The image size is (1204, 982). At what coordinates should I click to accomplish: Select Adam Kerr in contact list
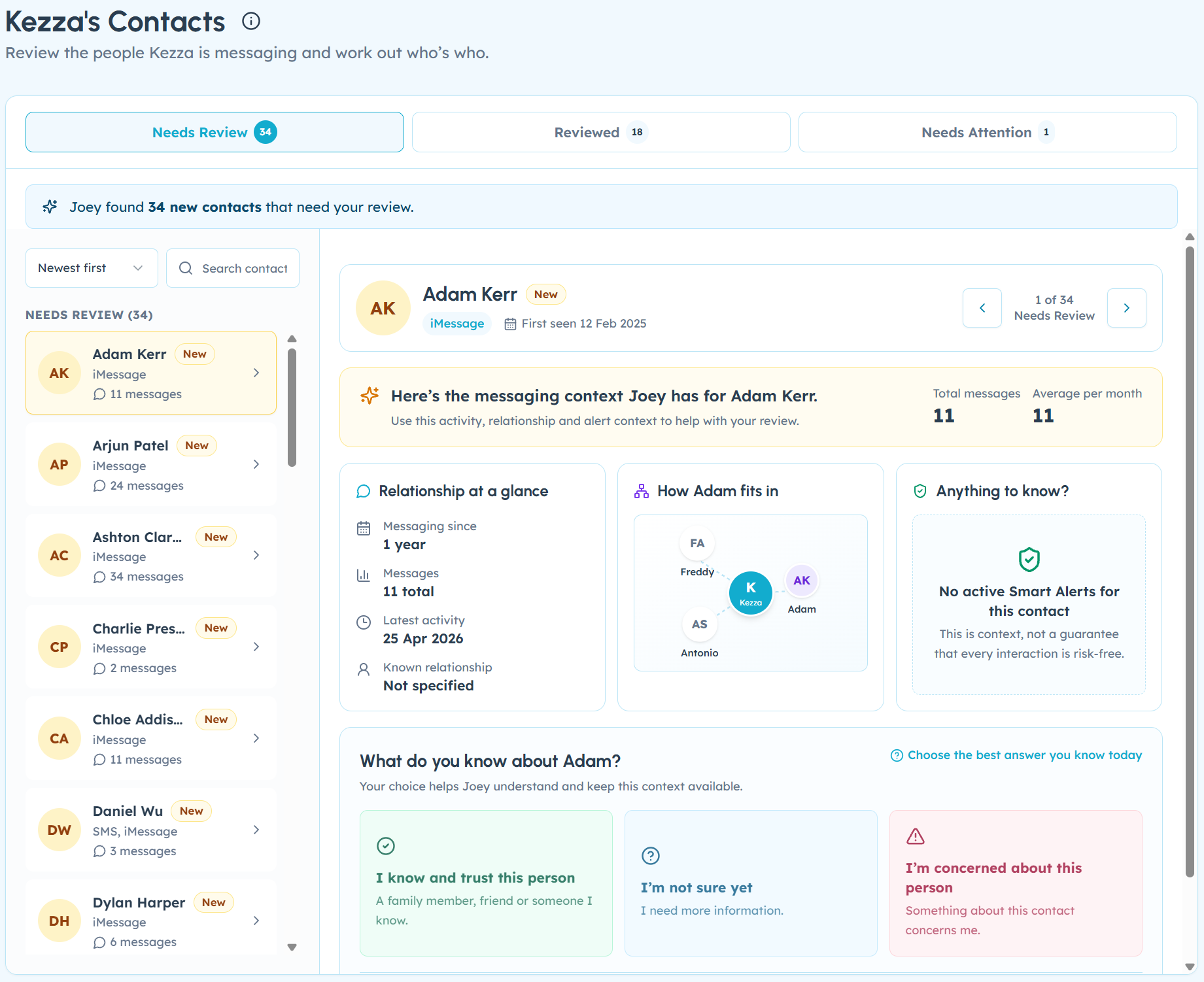click(151, 373)
